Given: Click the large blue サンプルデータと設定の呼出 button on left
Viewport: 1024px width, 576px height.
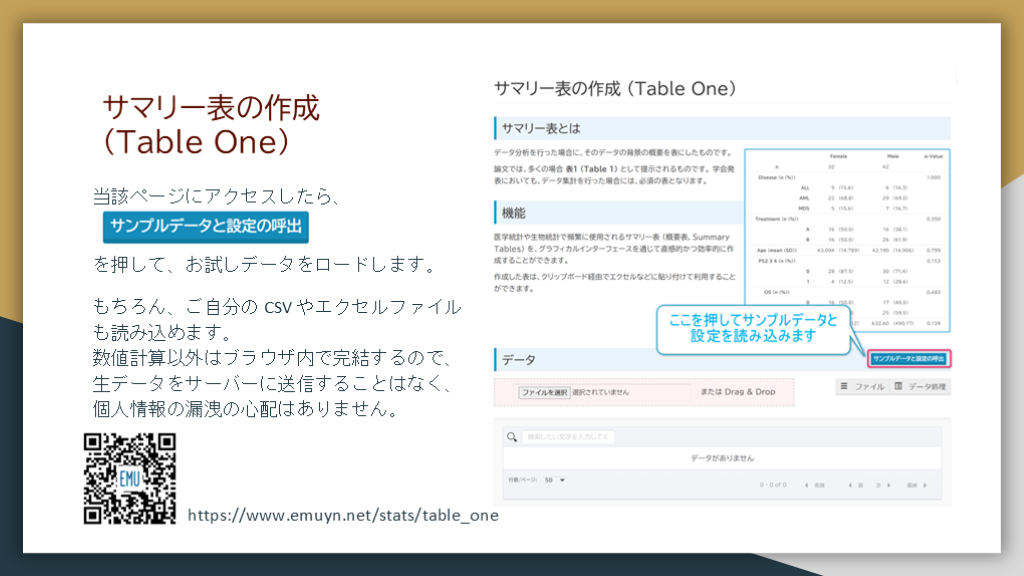Looking at the screenshot, I should [x=206, y=226].
